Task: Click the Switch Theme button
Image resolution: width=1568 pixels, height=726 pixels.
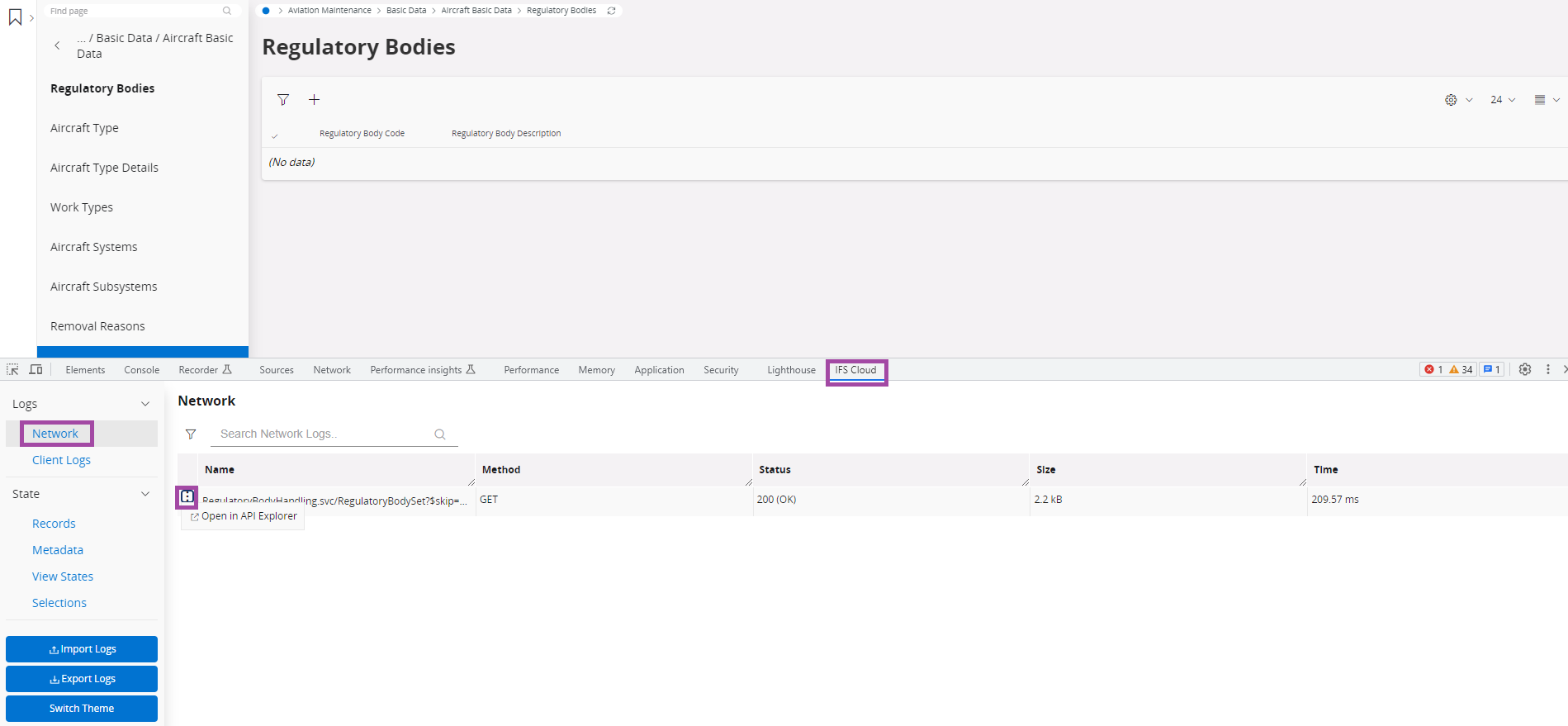Action: coord(82,709)
